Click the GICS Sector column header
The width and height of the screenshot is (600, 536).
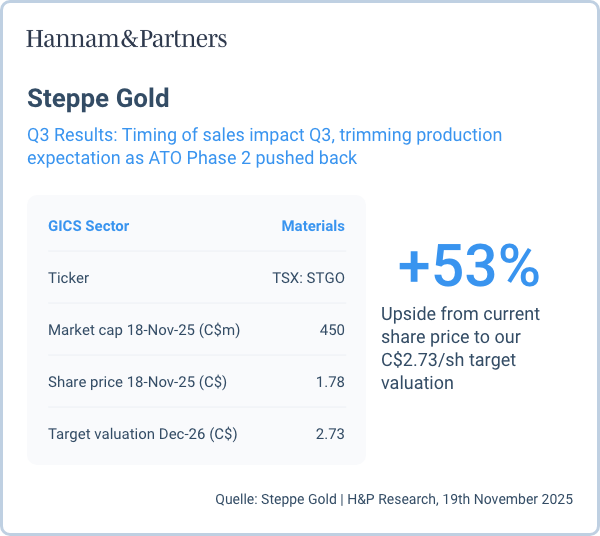pyautogui.click(x=88, y=226)
